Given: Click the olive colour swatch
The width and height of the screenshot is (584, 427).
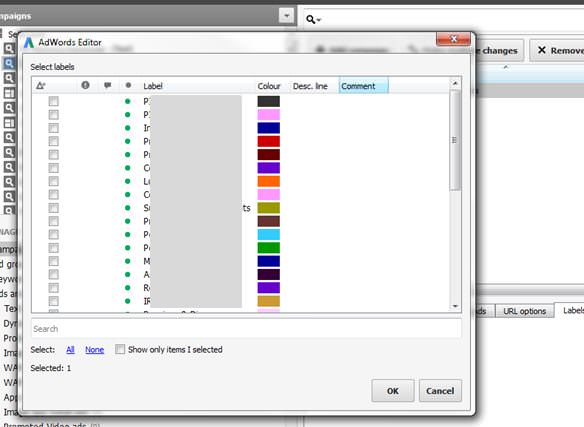Looking at the screenshot, I should pyautogui.click(x=269, y=208).
